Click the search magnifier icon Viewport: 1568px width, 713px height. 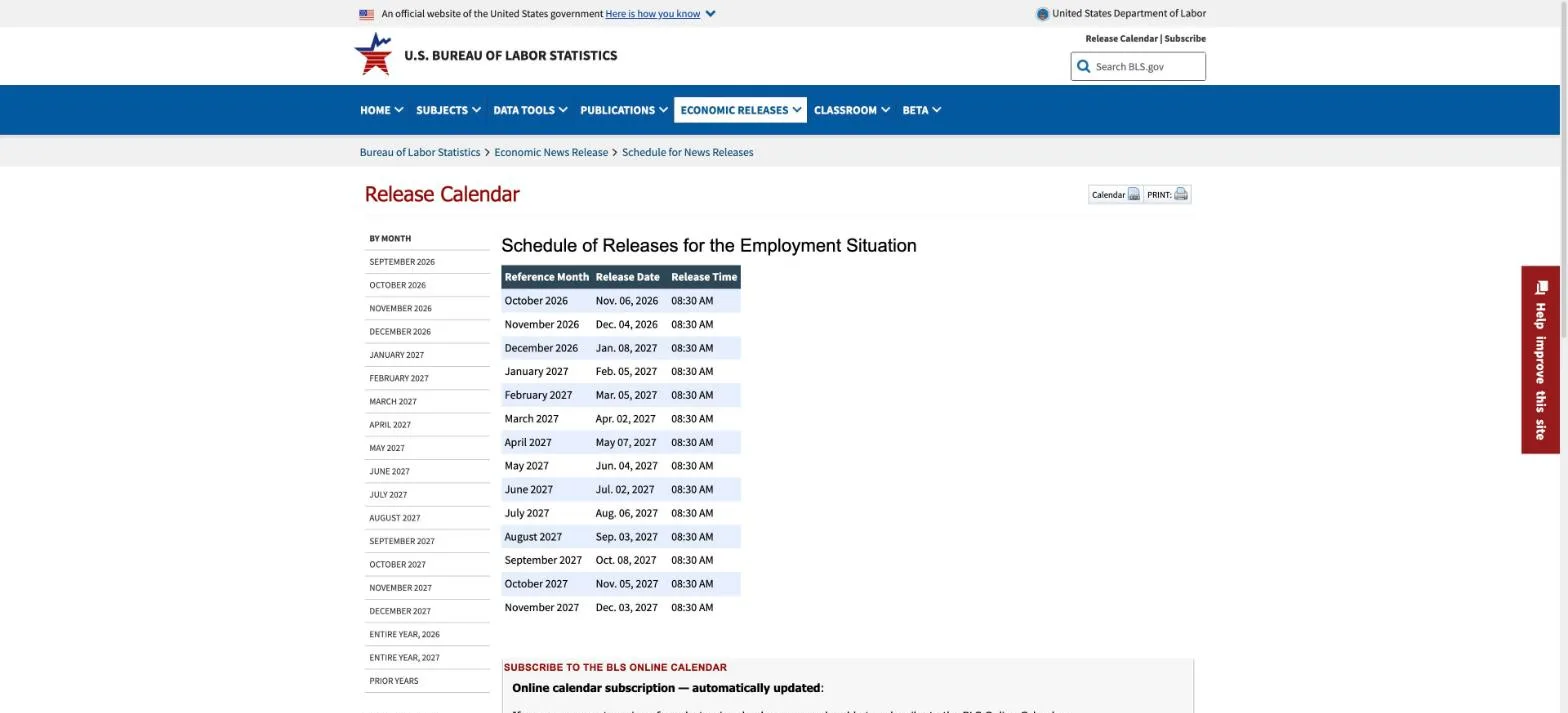[x=1083, y=67]
